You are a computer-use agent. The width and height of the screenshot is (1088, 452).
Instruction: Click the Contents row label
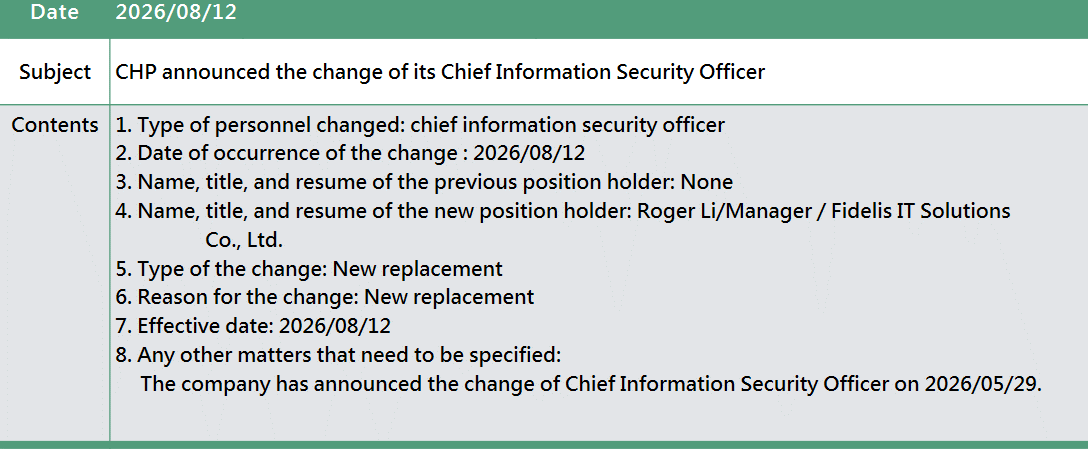tap(55, 125)
